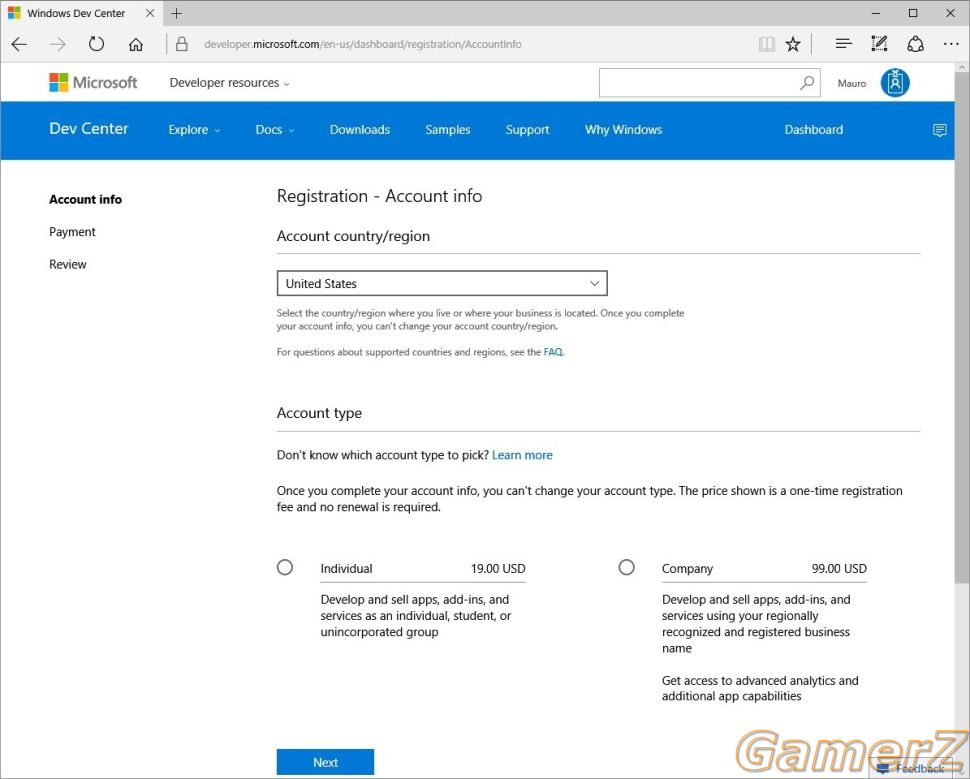
Task: Click the "19.00 USD" price text
Action: coord(498,569)
